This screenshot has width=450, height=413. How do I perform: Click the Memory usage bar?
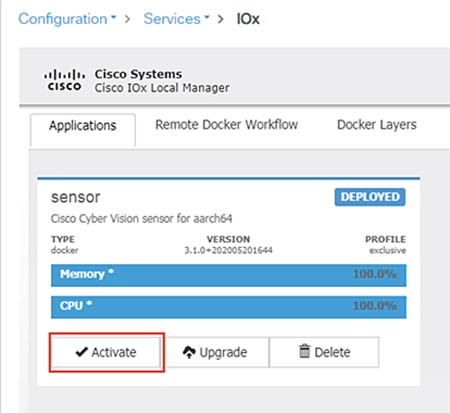point(229,275)
